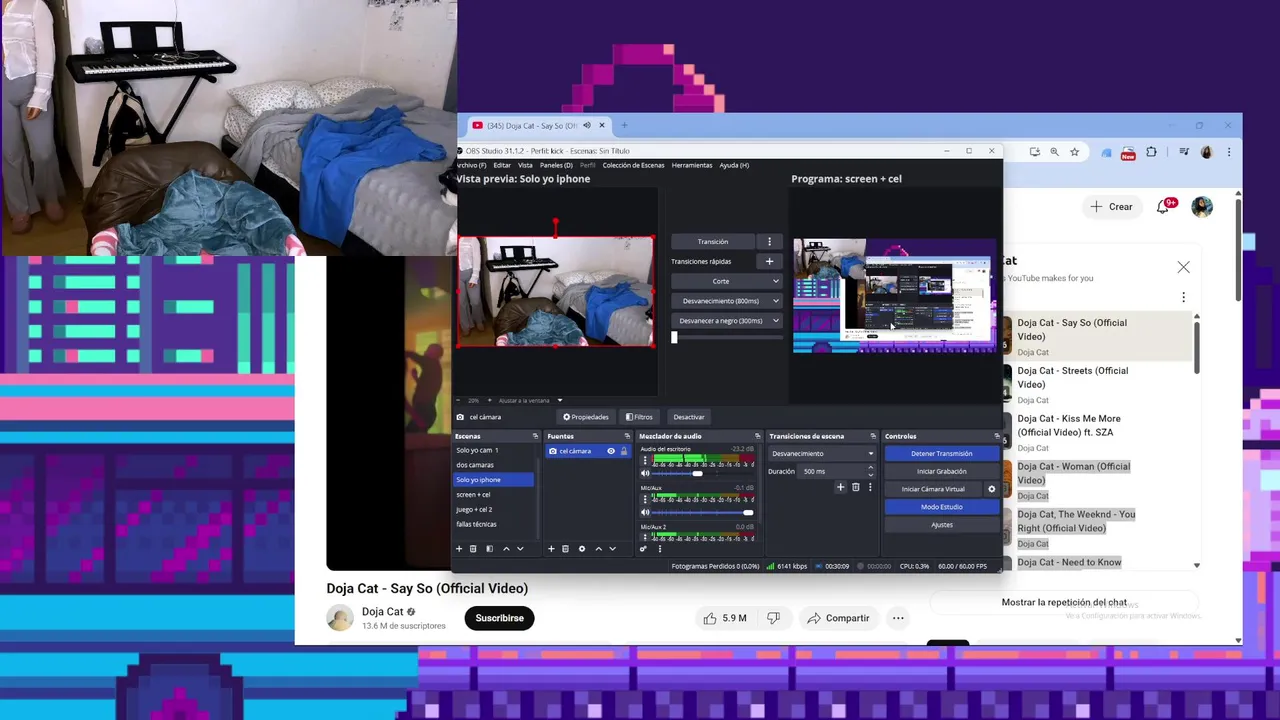This screenshot has width=1280, height=720.
Task: Expand Desvanecimiento (800ms) dropdown
Action: 776,301
